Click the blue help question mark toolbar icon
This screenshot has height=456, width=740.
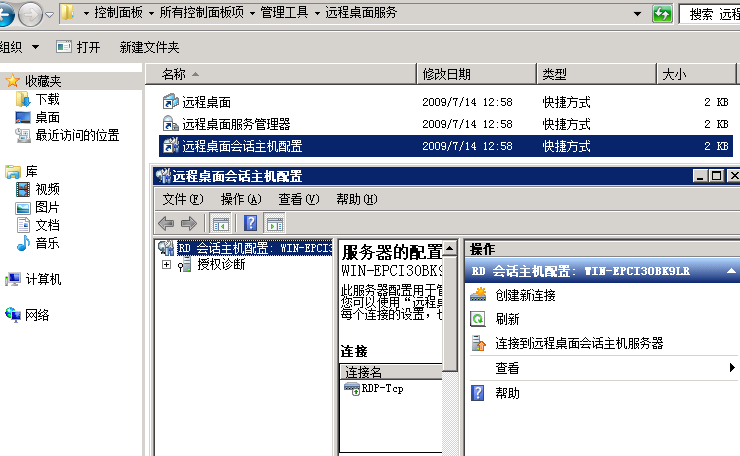(x=250, y=223)
